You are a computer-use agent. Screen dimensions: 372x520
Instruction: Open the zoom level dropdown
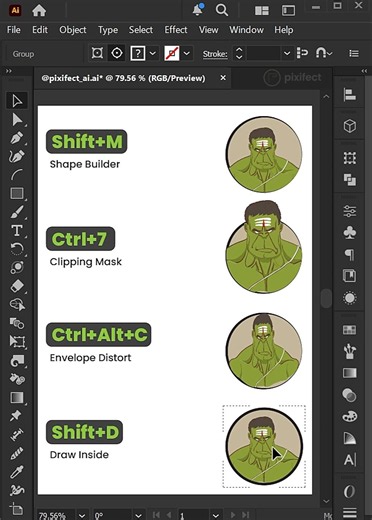[82, 515]
